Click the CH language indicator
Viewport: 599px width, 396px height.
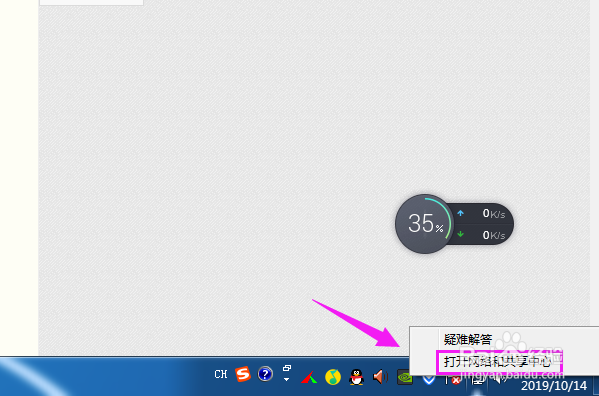click(221, 374)
